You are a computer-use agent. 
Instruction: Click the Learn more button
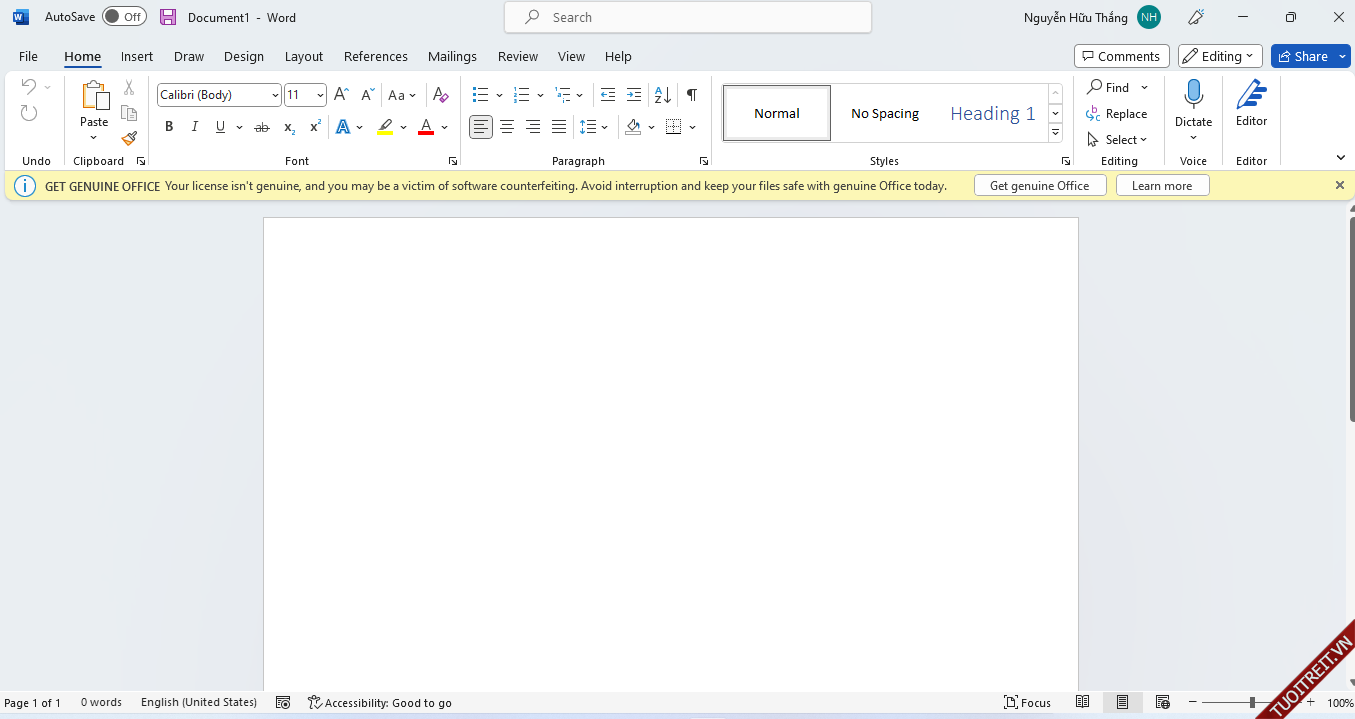point(1162,185)
